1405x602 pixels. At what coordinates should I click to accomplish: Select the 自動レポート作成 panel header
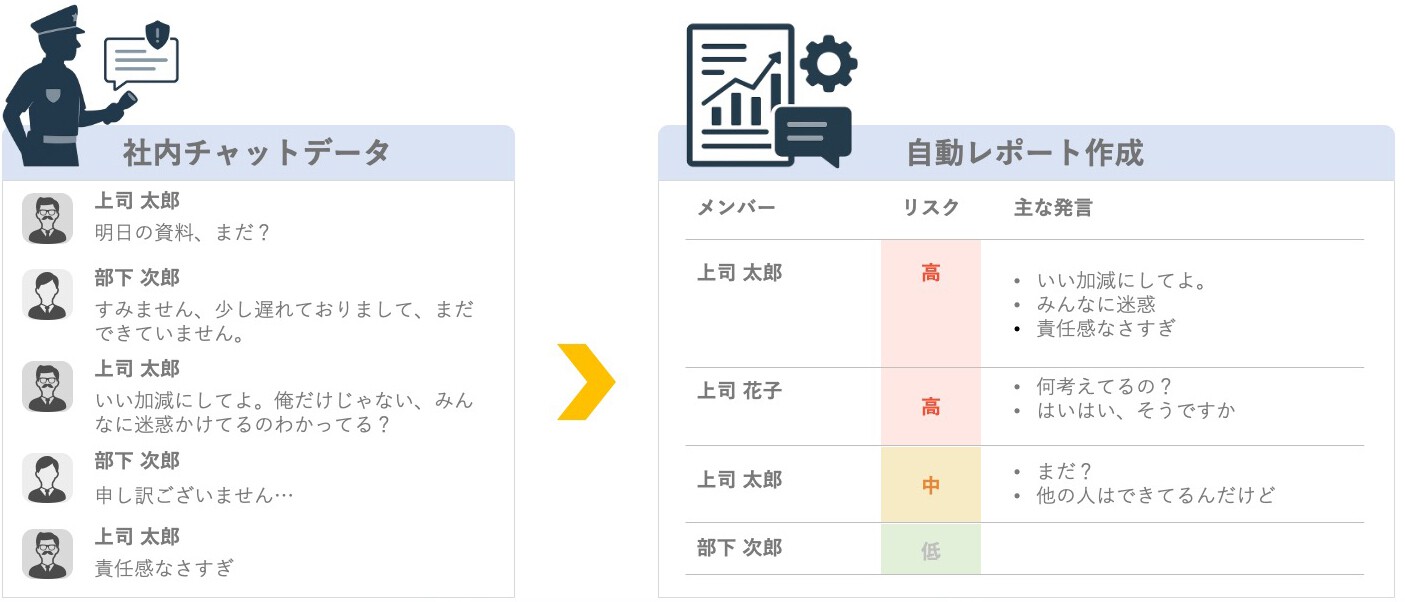pyautogui.click(x=1025, y=153)
